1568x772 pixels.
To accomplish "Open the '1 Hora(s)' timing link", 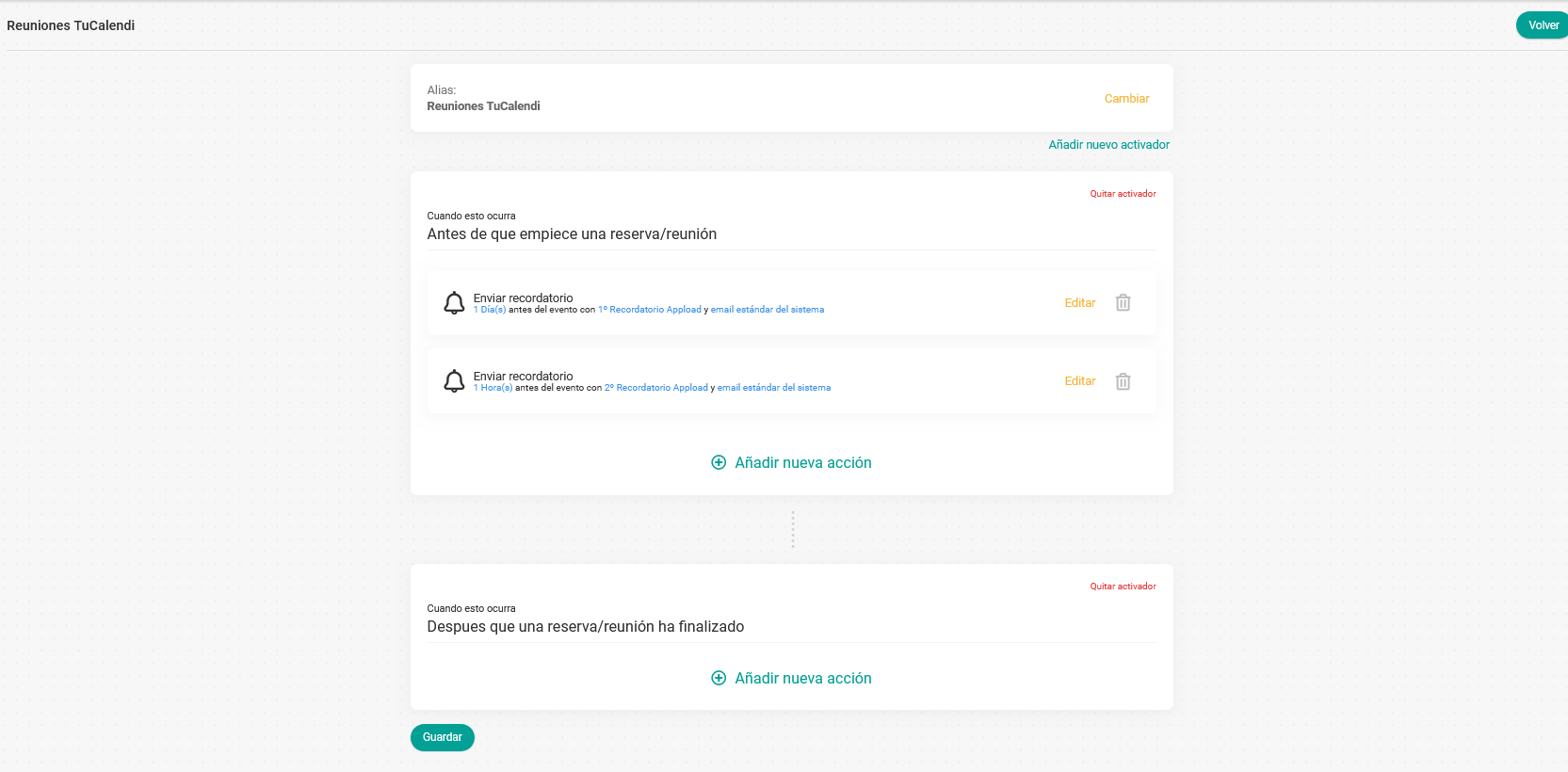I will tap(493, 388).
